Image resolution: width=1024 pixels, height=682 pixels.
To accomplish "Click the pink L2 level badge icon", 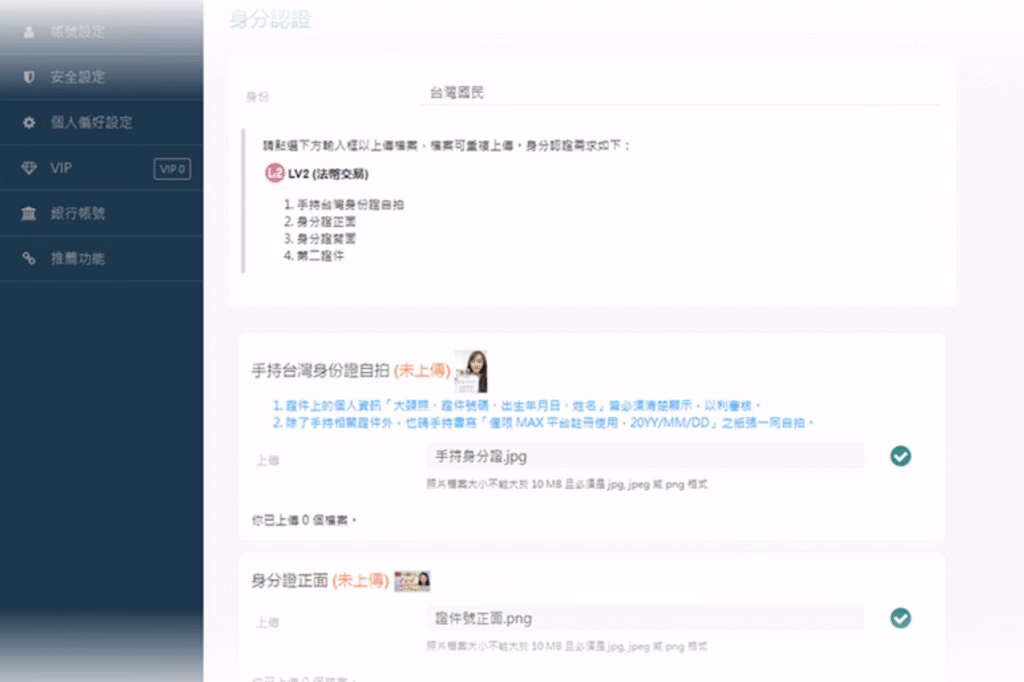I will 274,173.
